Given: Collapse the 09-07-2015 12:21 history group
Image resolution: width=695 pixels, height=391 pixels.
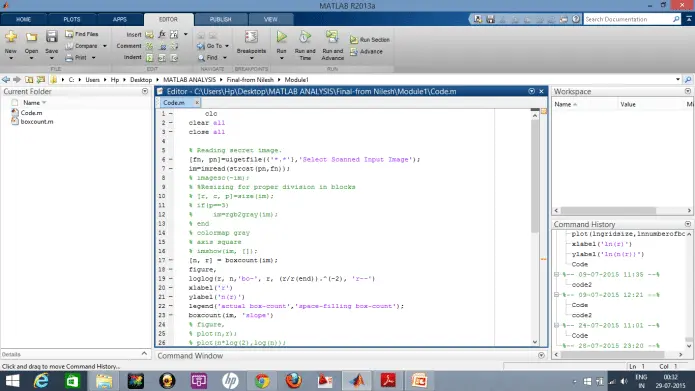Looking at the screenshot, I should (557, 295).
